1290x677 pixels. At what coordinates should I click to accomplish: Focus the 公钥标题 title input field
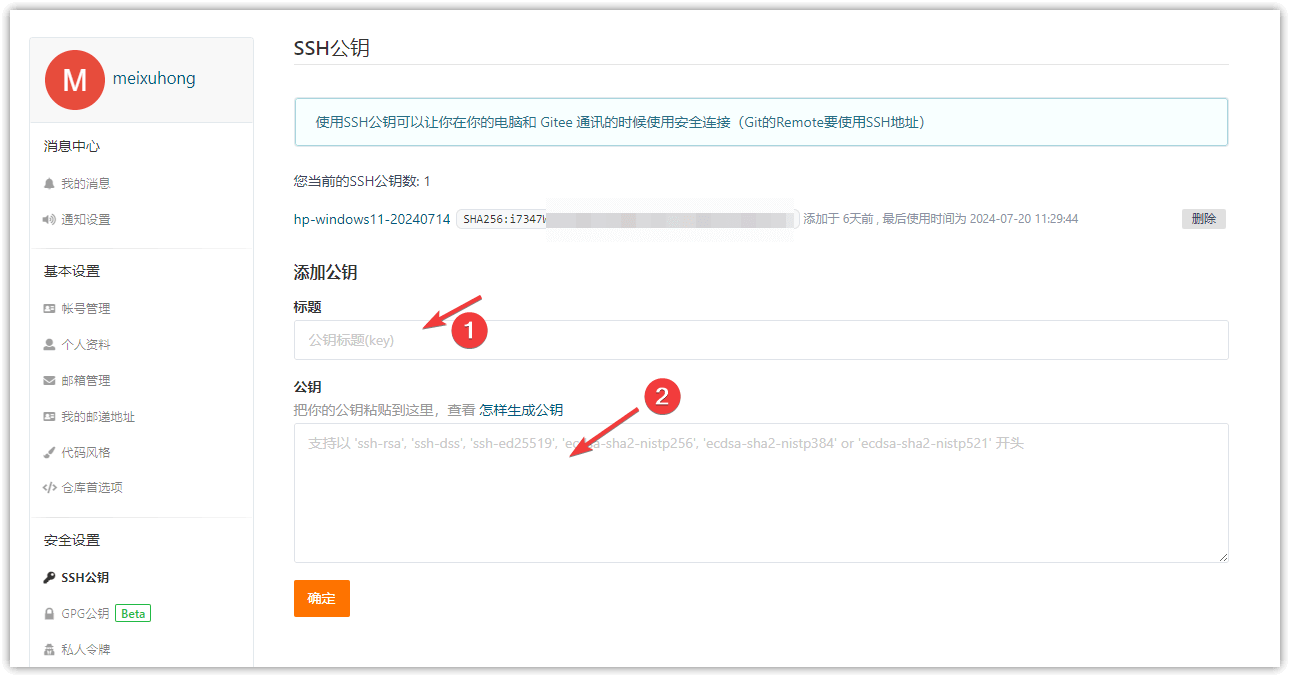(x=760, y=340)
